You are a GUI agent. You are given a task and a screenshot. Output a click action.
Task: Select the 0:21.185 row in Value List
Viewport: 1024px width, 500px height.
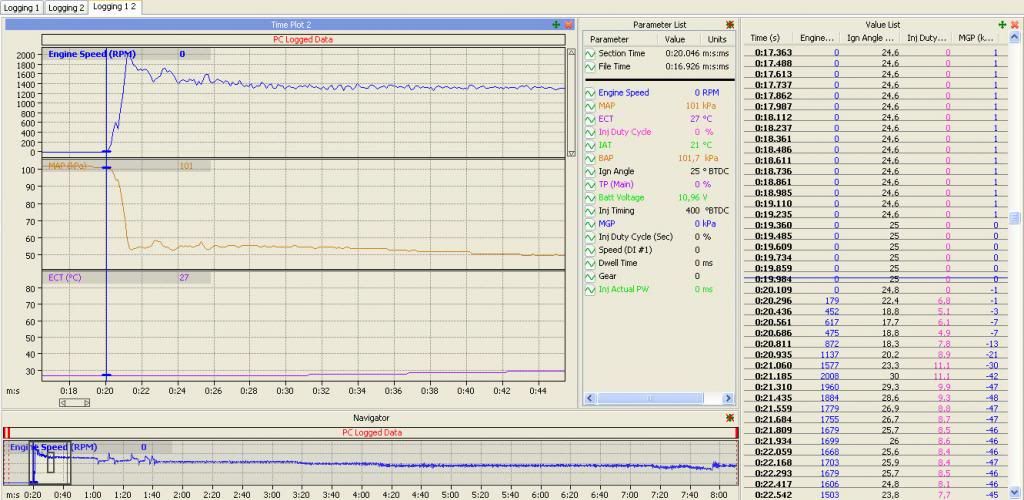pos(875,377)
